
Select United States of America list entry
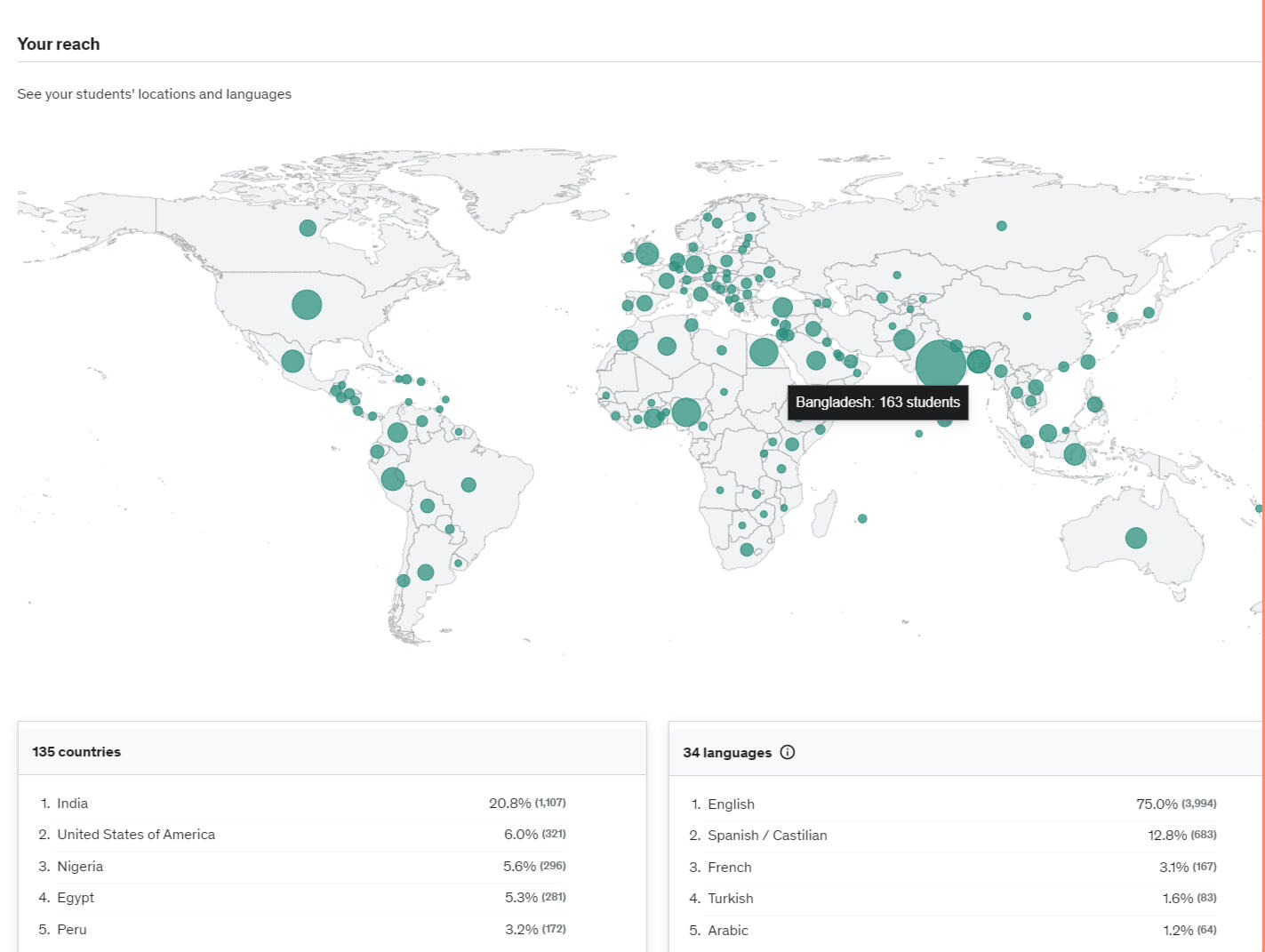point(136,834)
